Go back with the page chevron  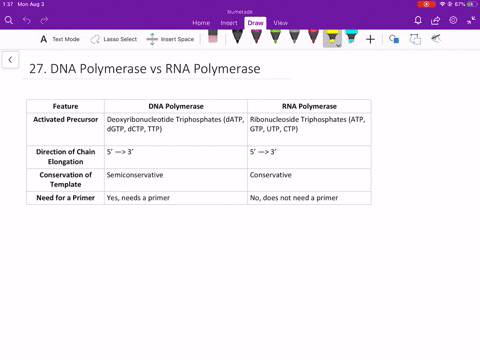click(10, 60)
